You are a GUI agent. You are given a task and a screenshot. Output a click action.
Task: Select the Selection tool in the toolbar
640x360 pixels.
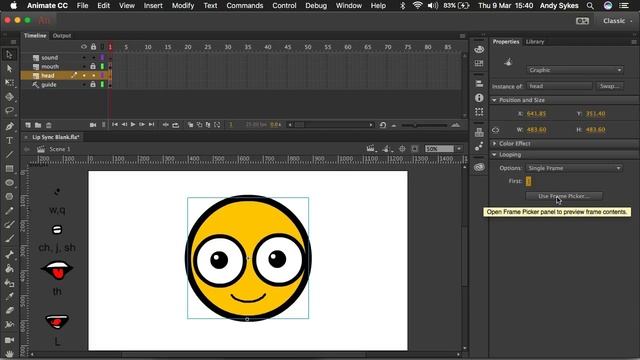tap(9, 55)
